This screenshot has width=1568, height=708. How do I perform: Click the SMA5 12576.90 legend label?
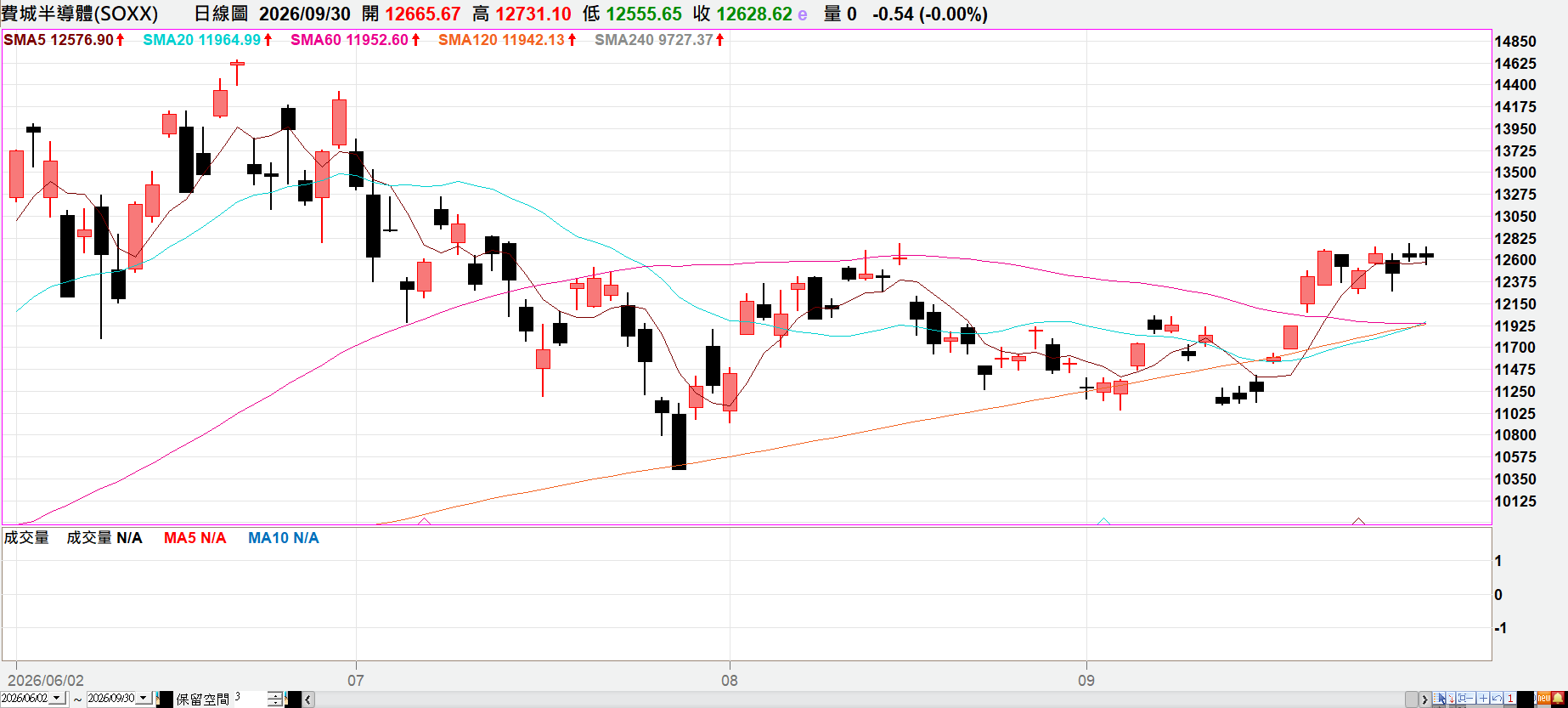click(59, 40)
